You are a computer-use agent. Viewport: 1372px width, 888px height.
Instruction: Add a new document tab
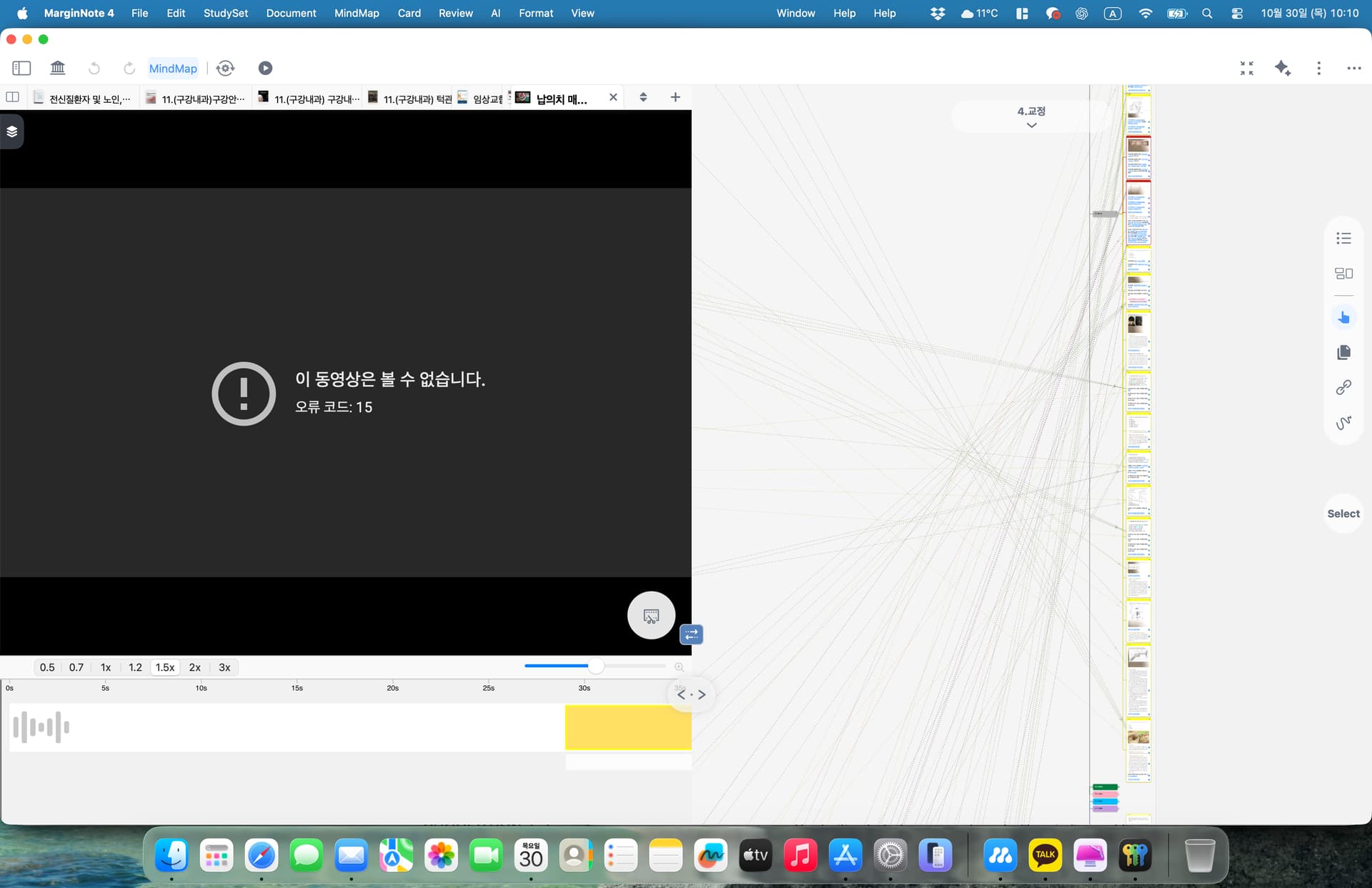pos(675,97)
